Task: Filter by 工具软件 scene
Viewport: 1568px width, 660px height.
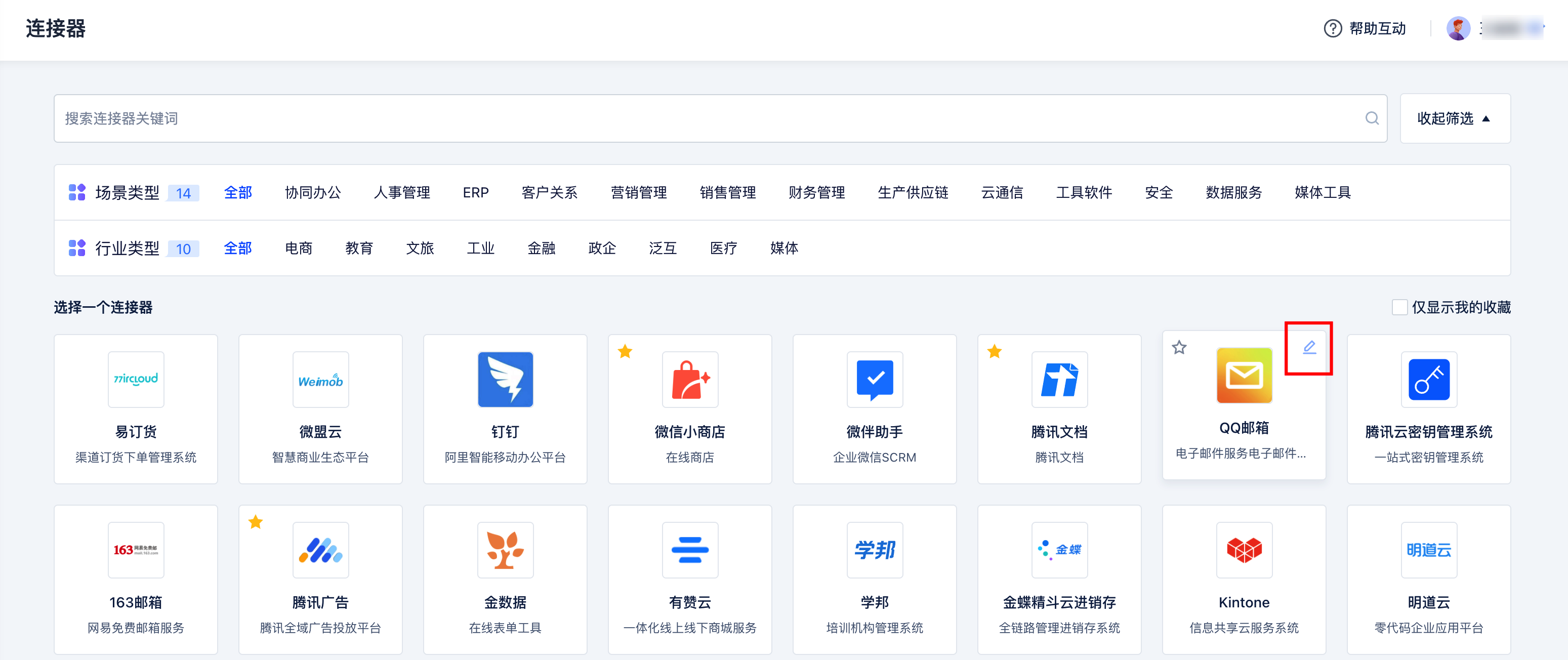Action: coord(1084,192)
